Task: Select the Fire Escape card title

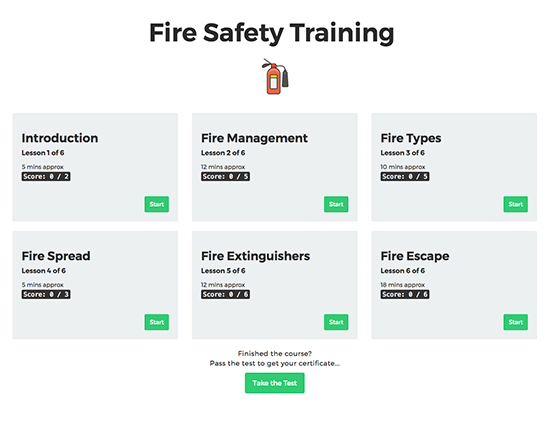Action: pyautogui.click(x=415, y=256)
